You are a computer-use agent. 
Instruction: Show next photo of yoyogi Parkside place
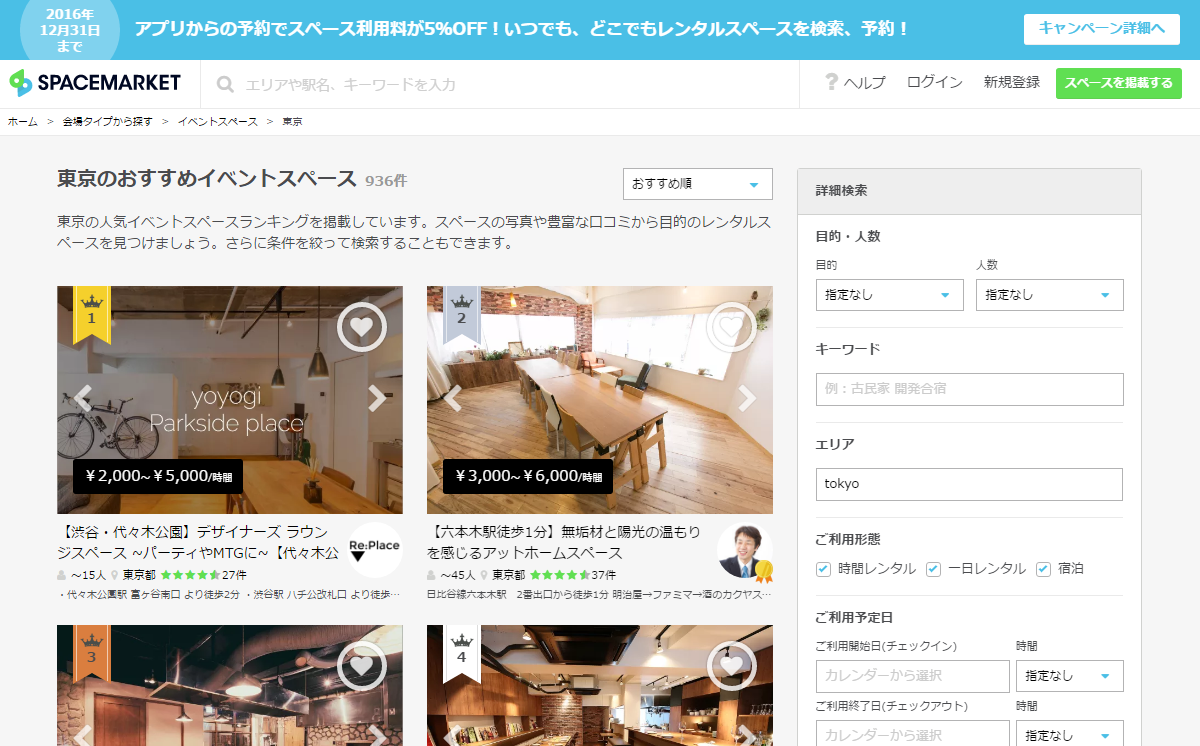[377, 398]
